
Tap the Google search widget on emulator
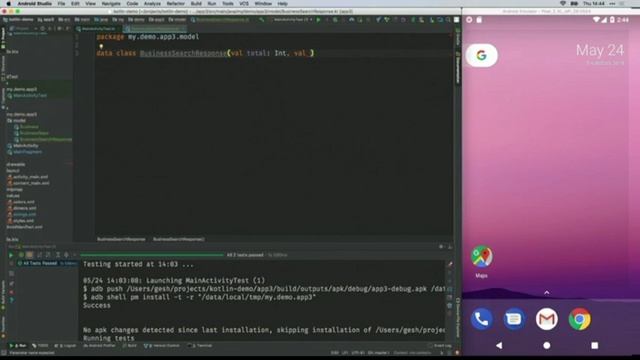pyautogui.click(x=482, y=55)
